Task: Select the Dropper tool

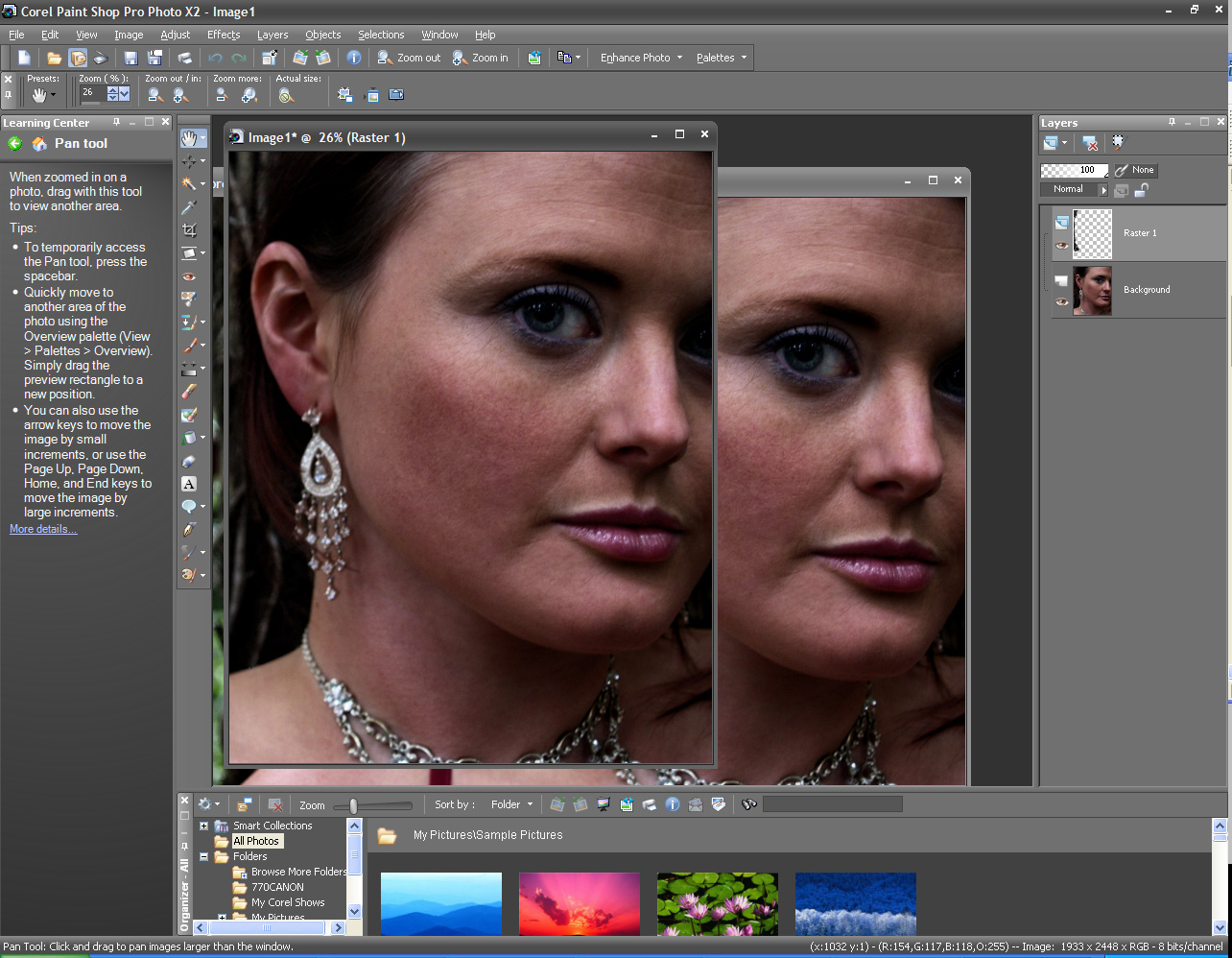Action: [x=189, y=207]
